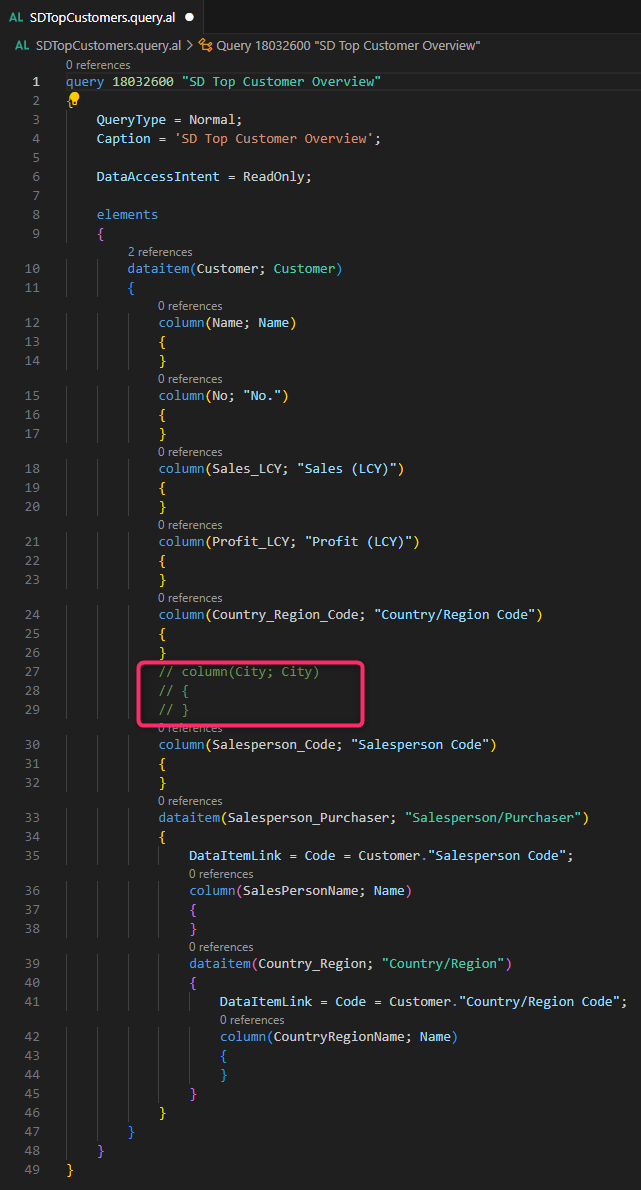
Task: Place the cursor in the commented 'column(City; City)' line
Action: point(250,672)
